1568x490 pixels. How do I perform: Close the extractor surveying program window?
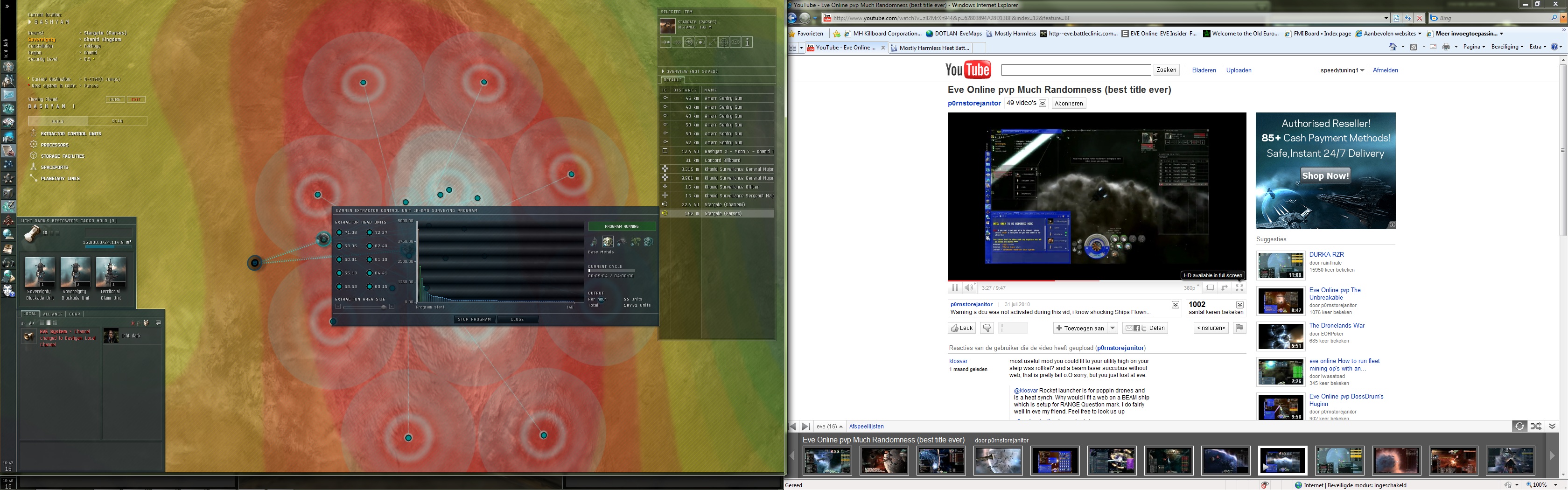[518, 319]
